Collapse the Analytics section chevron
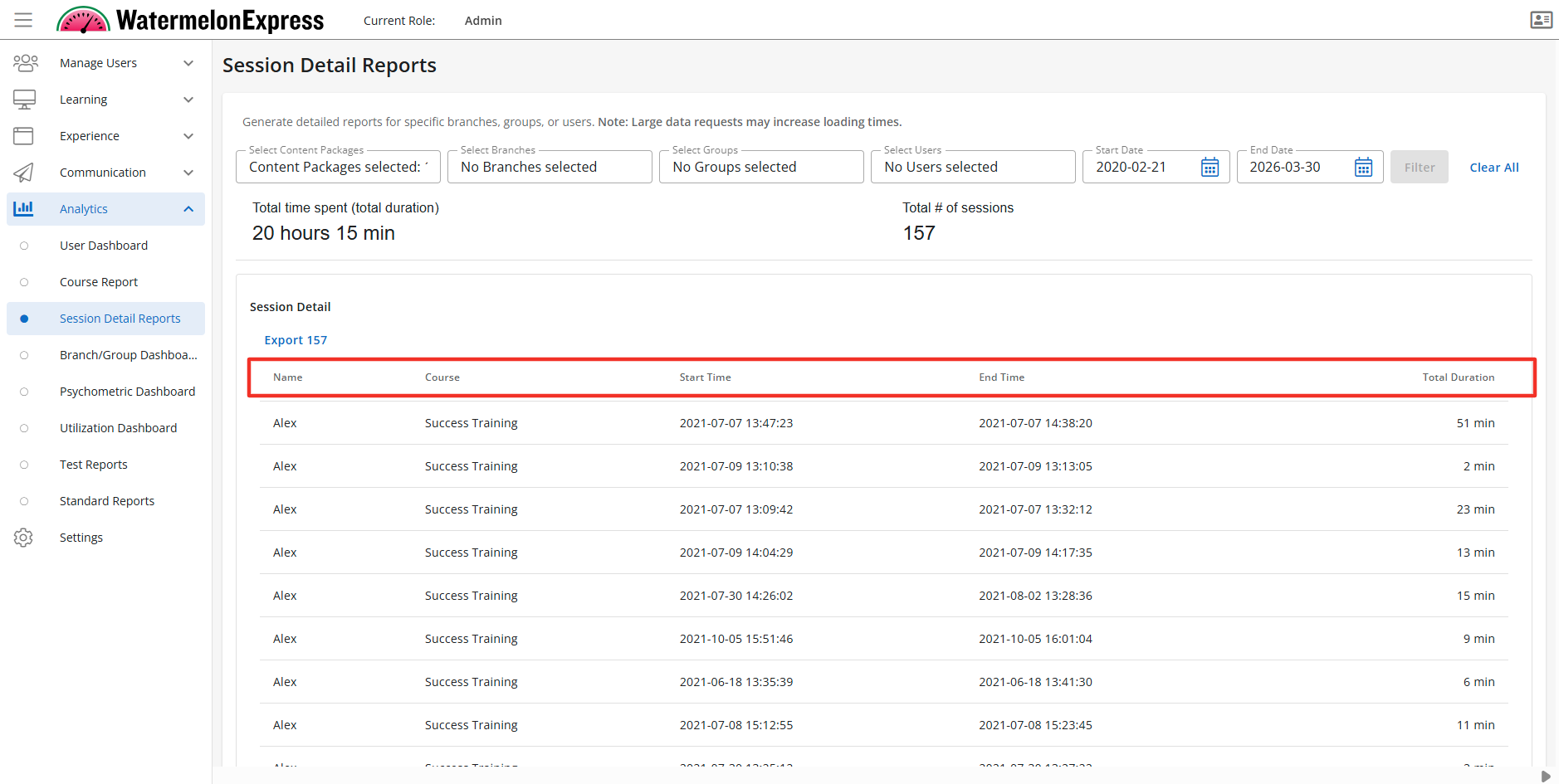The height and width of the screenshot is (784, 1559). (188, 209)
